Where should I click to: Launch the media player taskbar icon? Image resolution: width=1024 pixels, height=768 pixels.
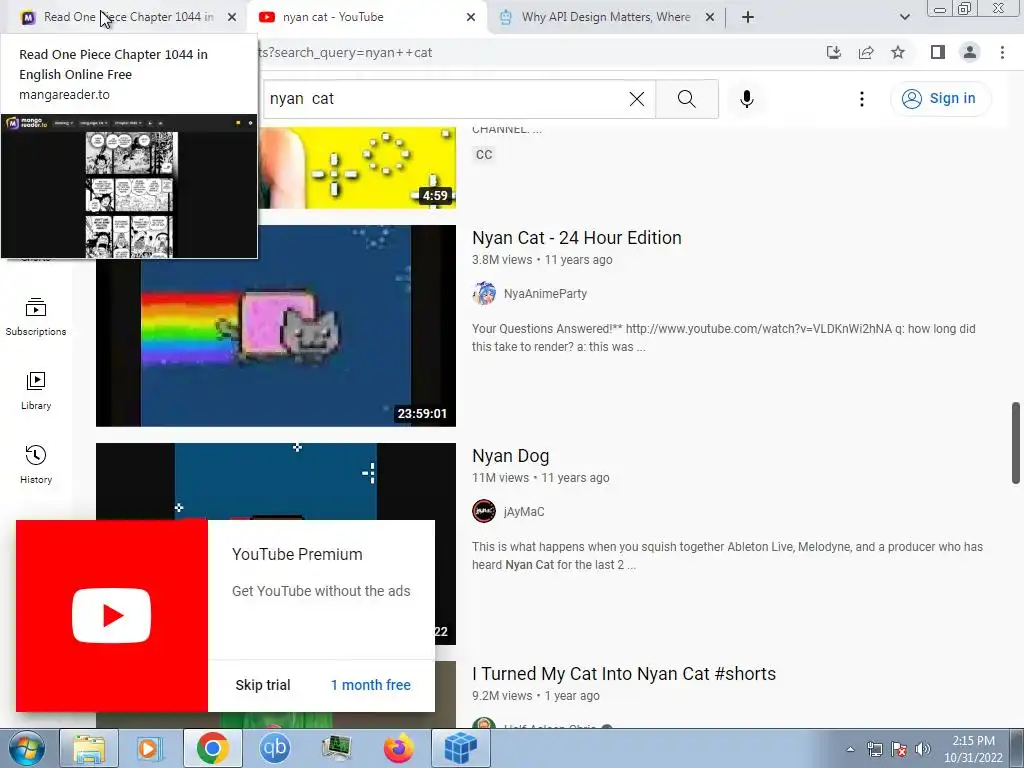(150, 748)
